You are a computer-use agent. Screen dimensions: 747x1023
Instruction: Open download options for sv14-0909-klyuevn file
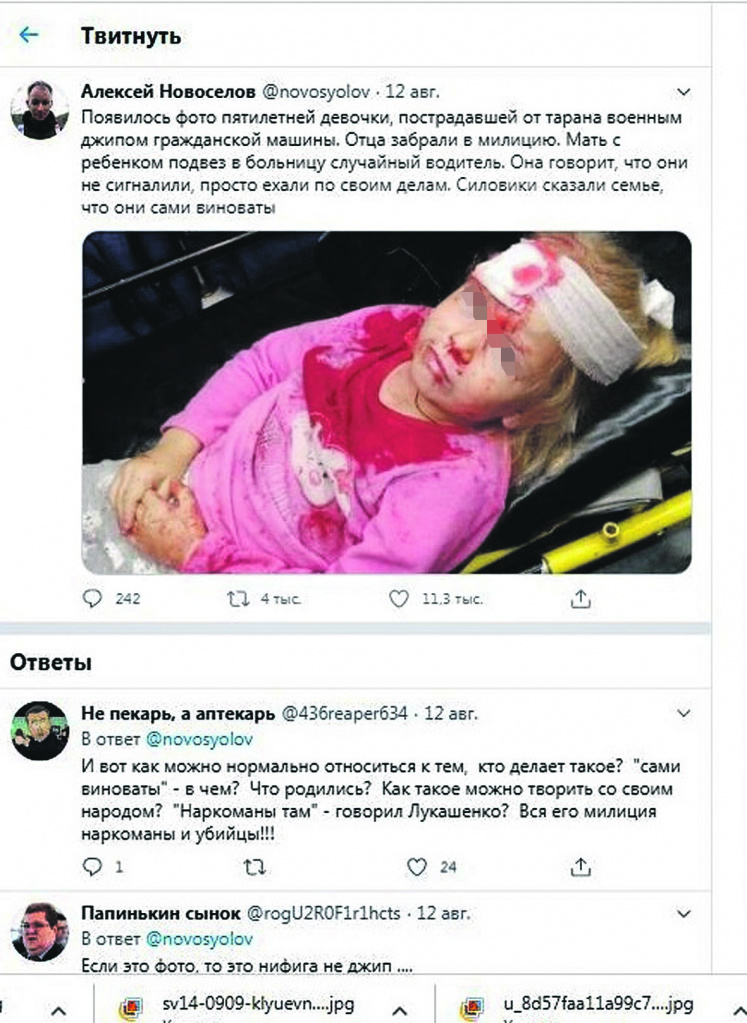399,1011
